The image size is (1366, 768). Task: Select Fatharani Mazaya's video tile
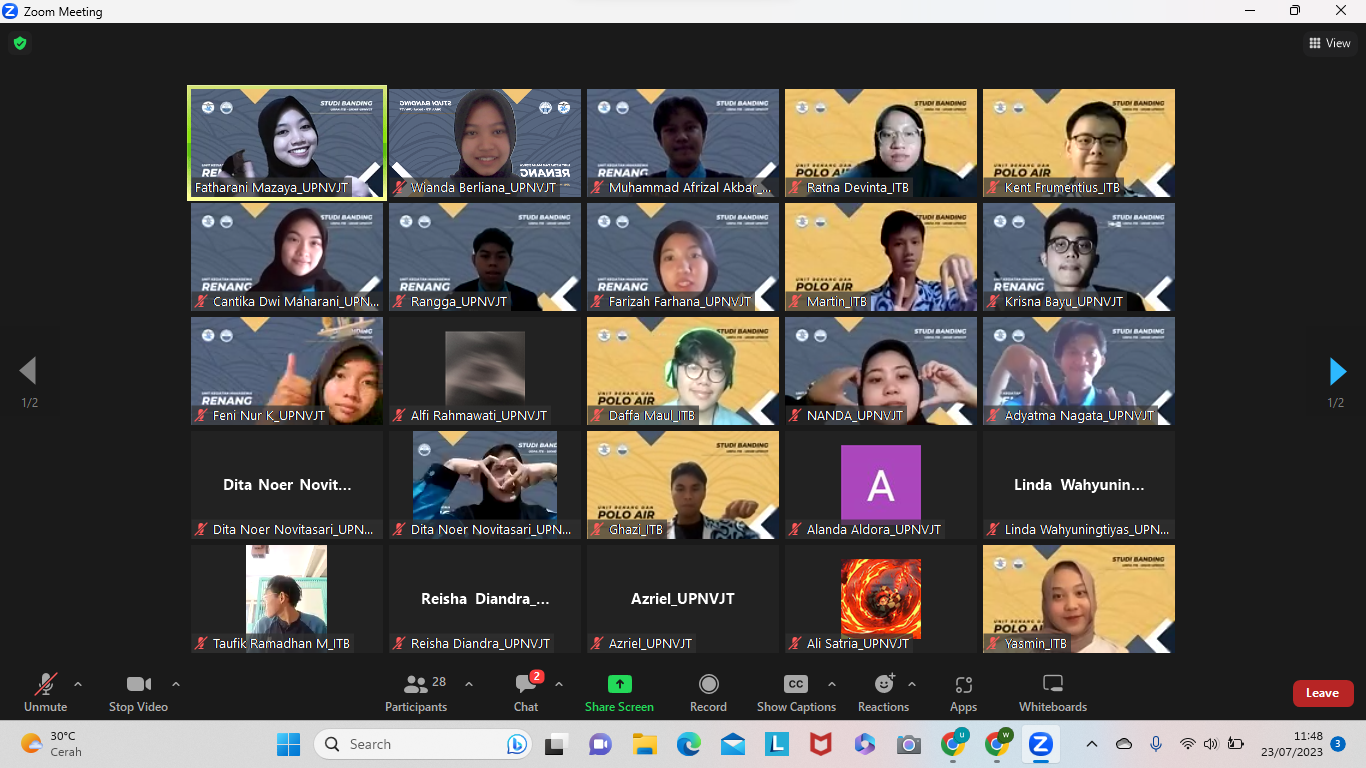point(287,140)
